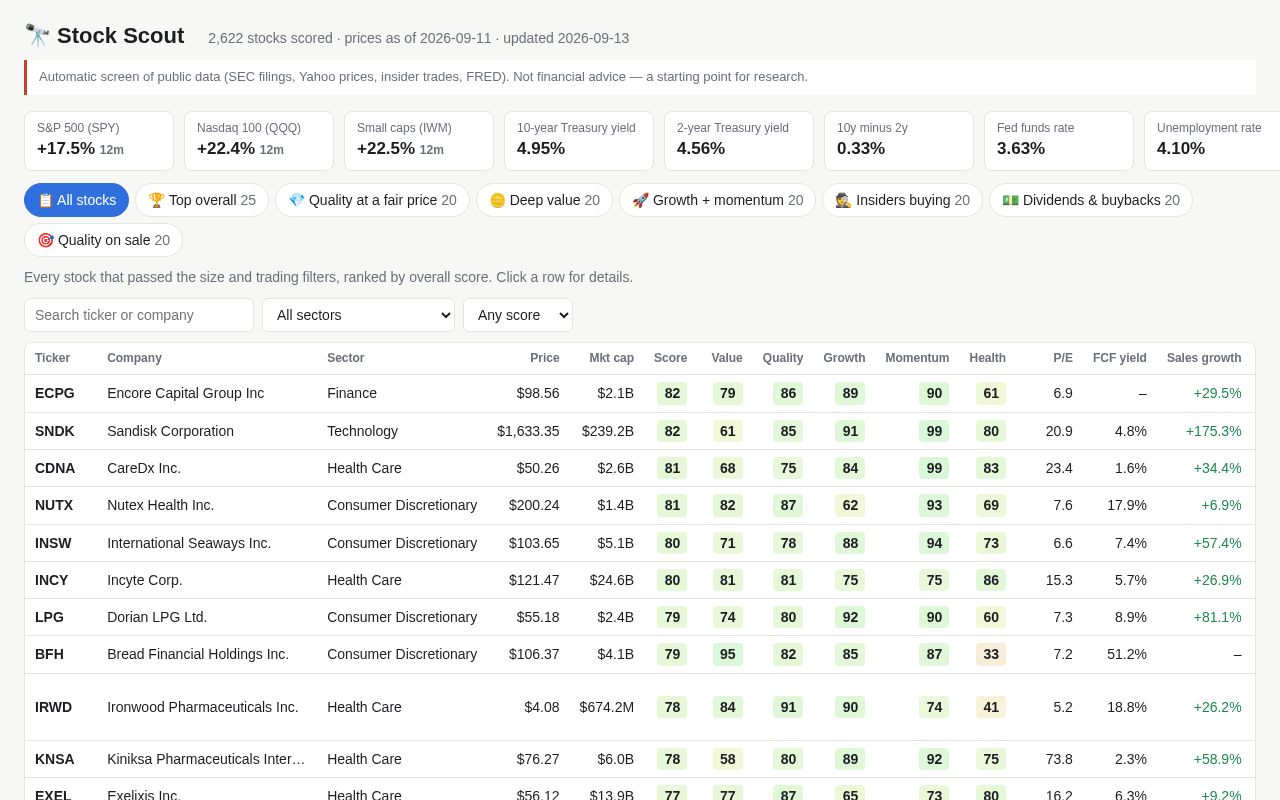Click the 51.2% FCF yield value
The width and height of the screenshot is (1280, 800).
[1127, 654]
